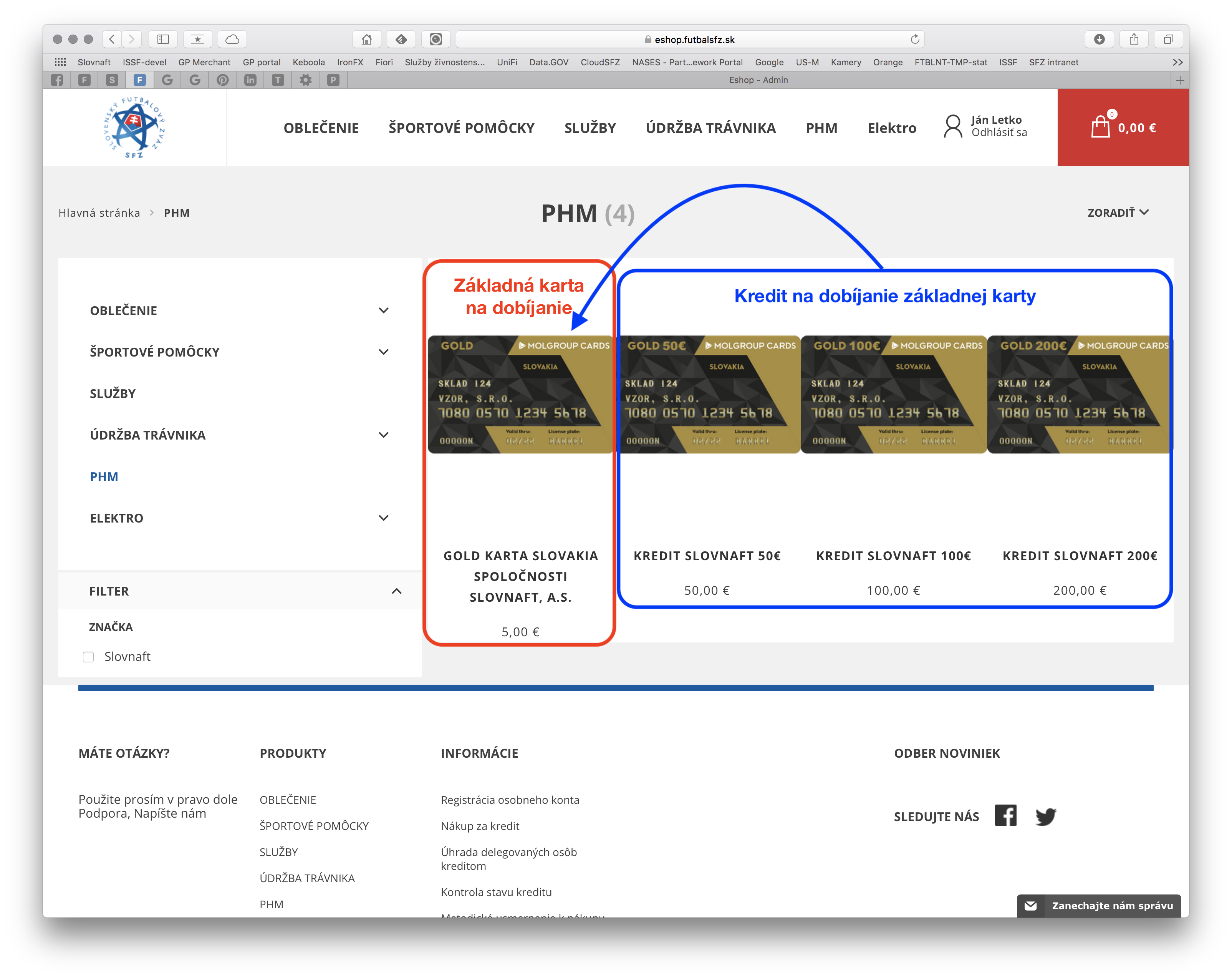The height and width of the screenshot is (979, 1232).
Task: Reload the page with the refresh icon
Action: 914,39
